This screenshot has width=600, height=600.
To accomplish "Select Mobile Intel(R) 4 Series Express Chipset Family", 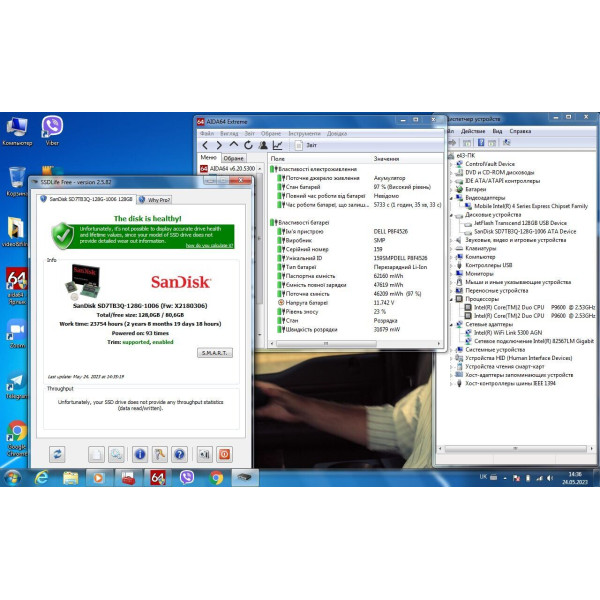I will (x=531, y=206).
